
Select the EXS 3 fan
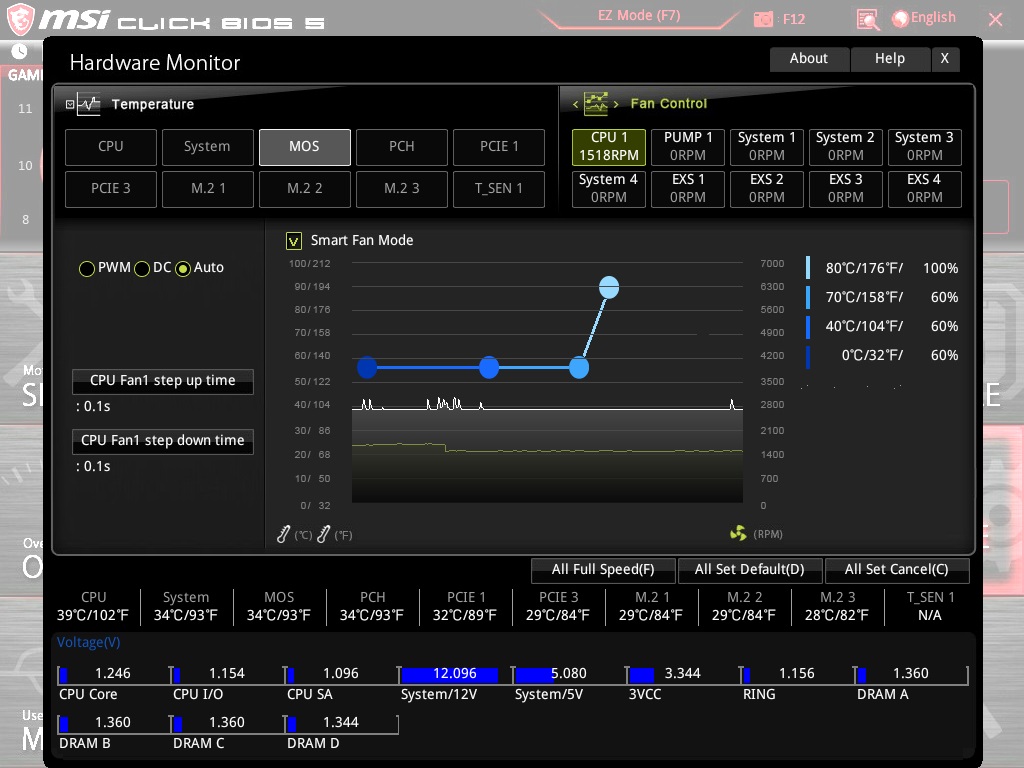846,188
